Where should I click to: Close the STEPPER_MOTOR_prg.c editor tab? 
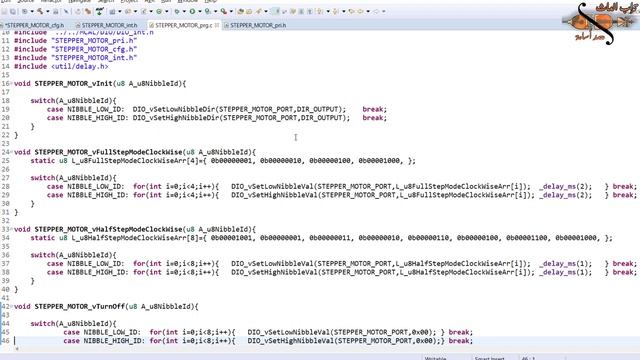[x=217, y=25]
